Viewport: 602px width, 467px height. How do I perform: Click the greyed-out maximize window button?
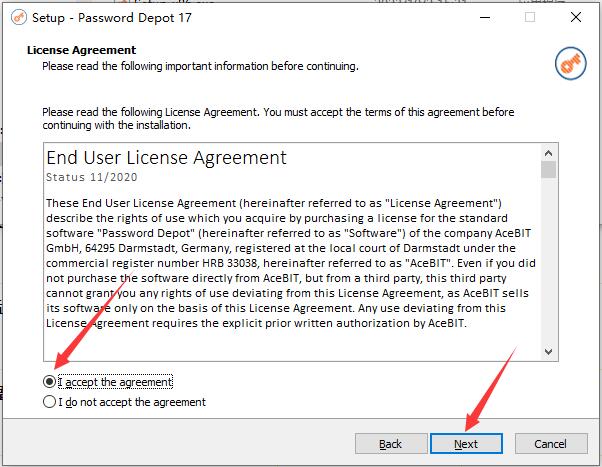(x=530, y=17)
